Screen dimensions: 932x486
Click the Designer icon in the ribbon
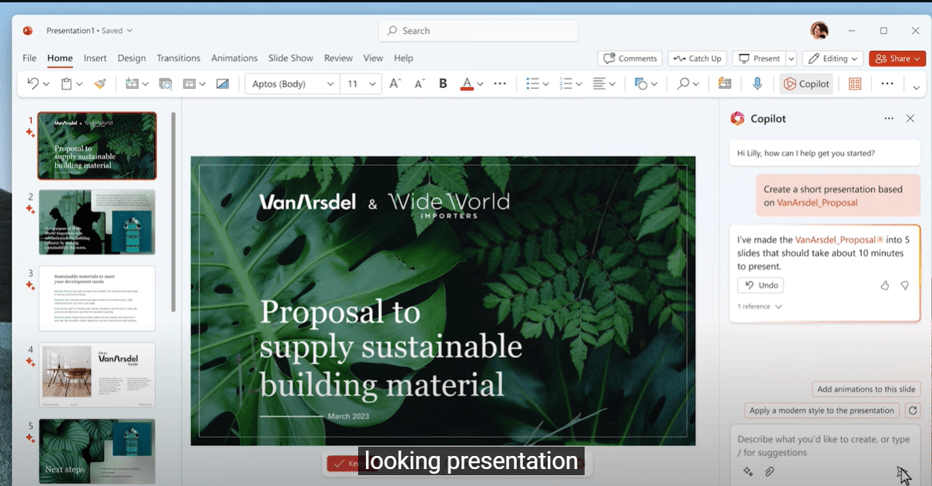pos(855,84)
